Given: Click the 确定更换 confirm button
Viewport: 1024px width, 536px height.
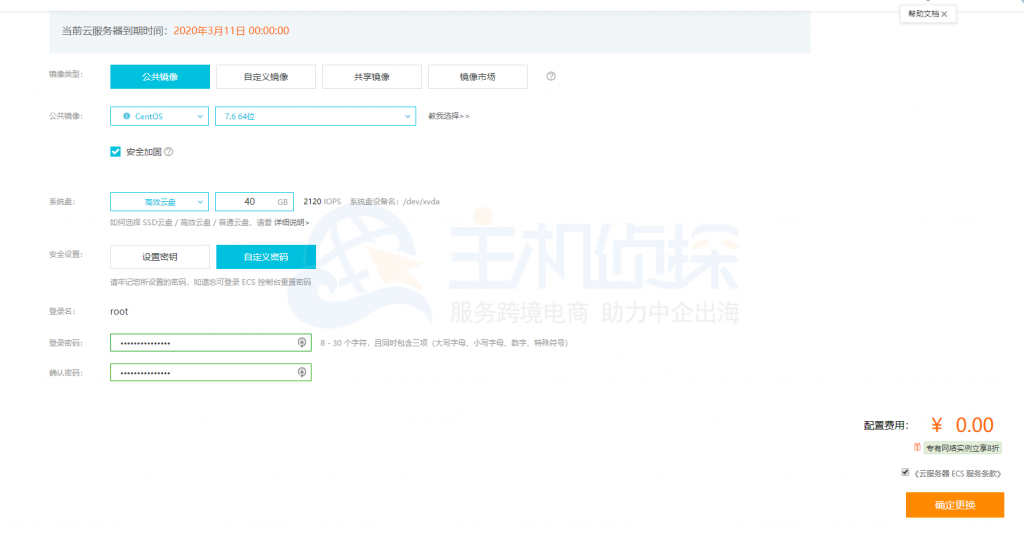Looking at the screenshot, I should tap(955, 505).
